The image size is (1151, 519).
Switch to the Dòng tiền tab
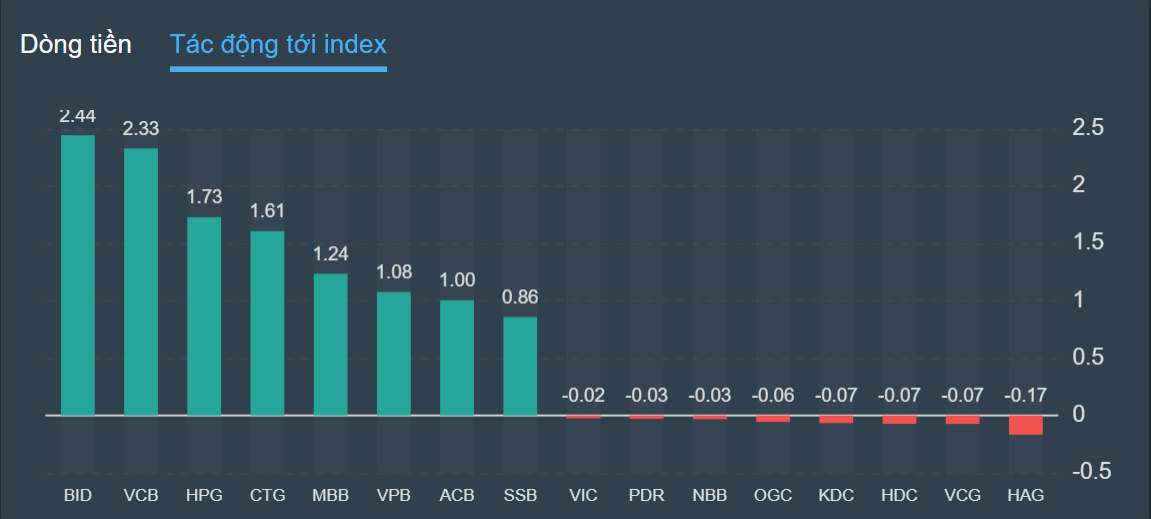76,45
